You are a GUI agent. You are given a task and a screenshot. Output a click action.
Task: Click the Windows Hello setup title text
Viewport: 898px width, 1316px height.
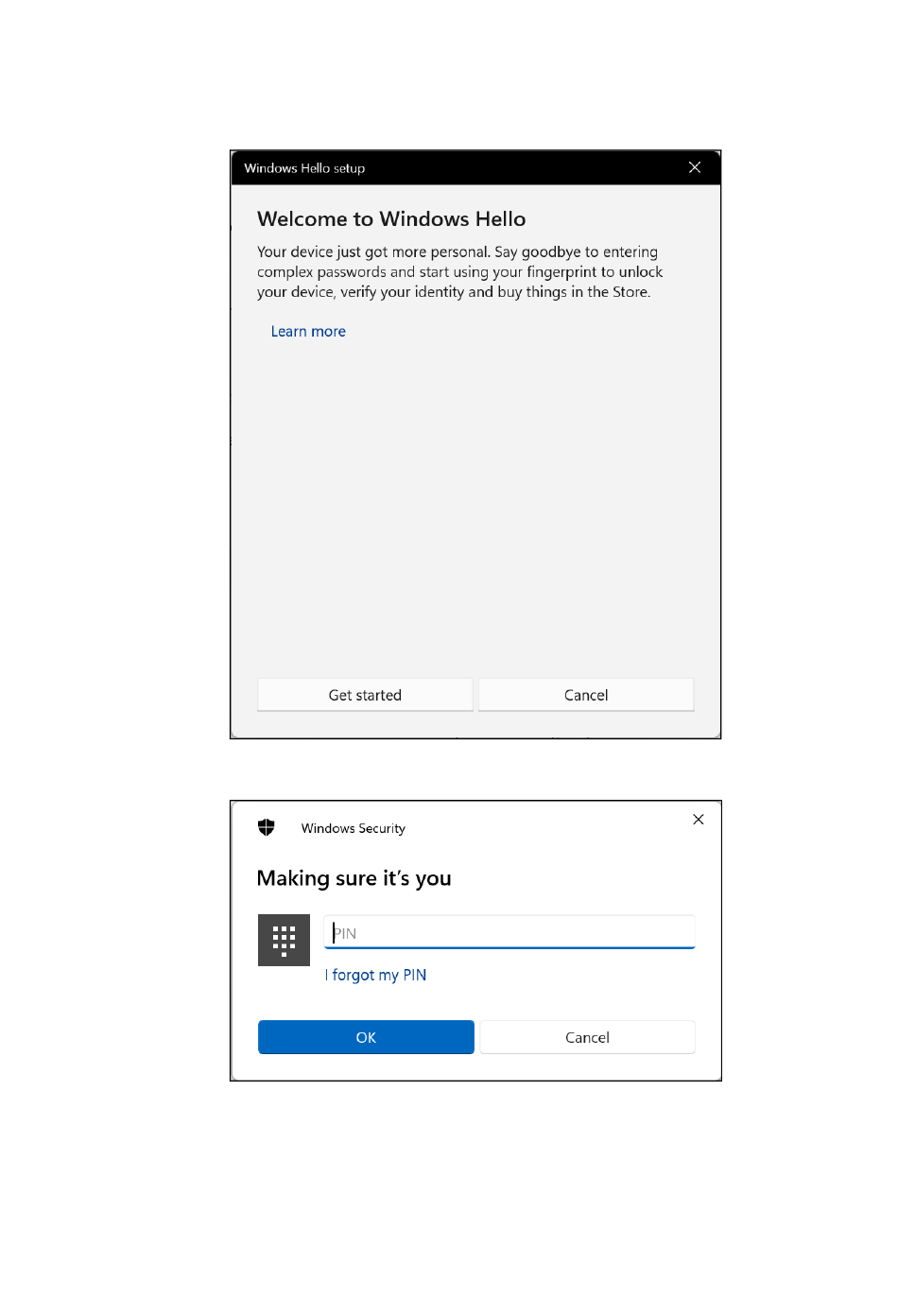304,168
